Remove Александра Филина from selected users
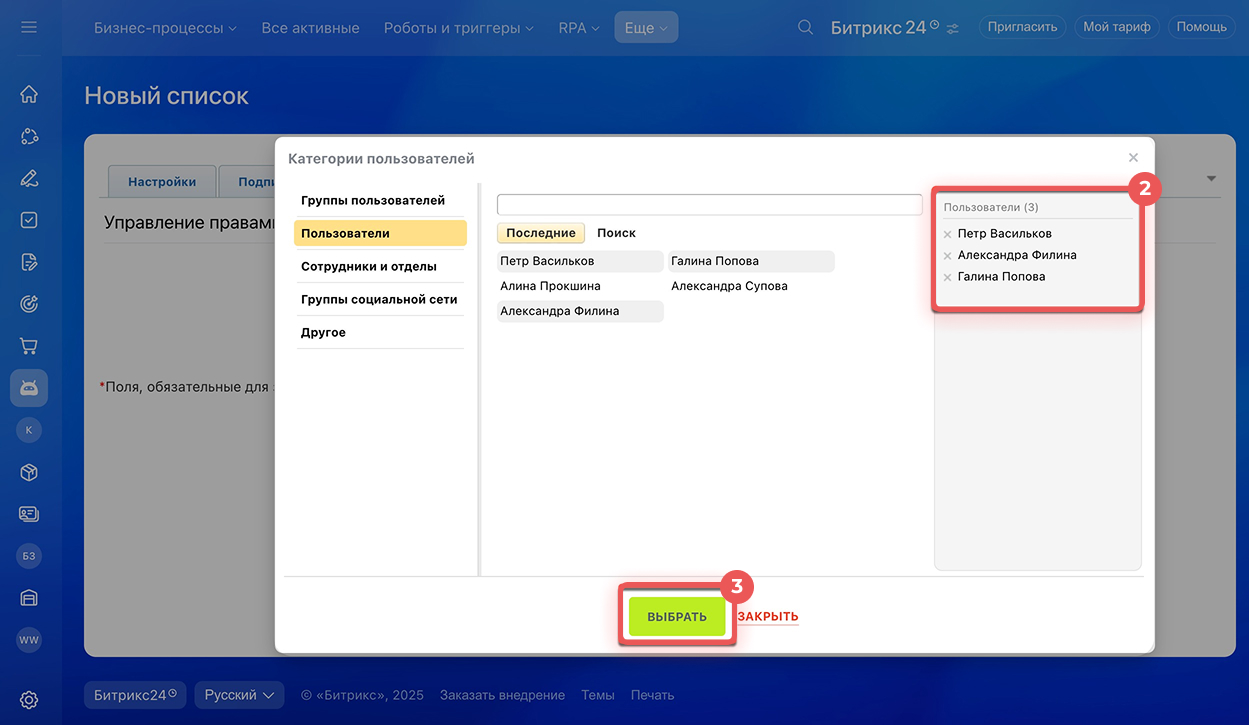 click(948, 256)
